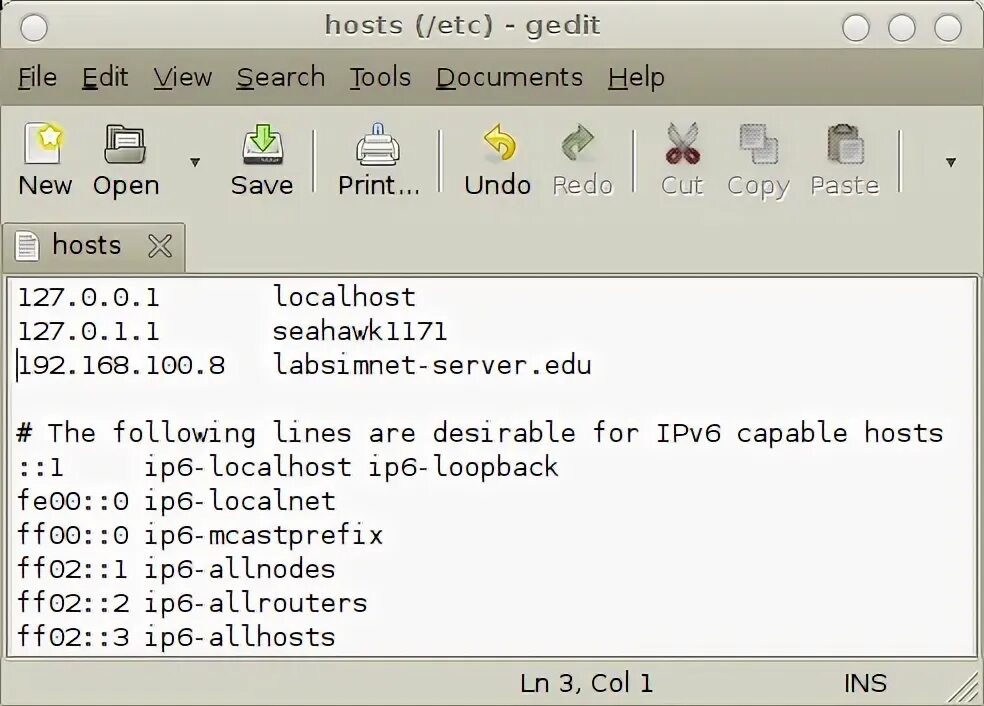The height and width of the screenshot is (706, 984).
Task: Click the Undo yellow arrow icon
Action: 500,143
